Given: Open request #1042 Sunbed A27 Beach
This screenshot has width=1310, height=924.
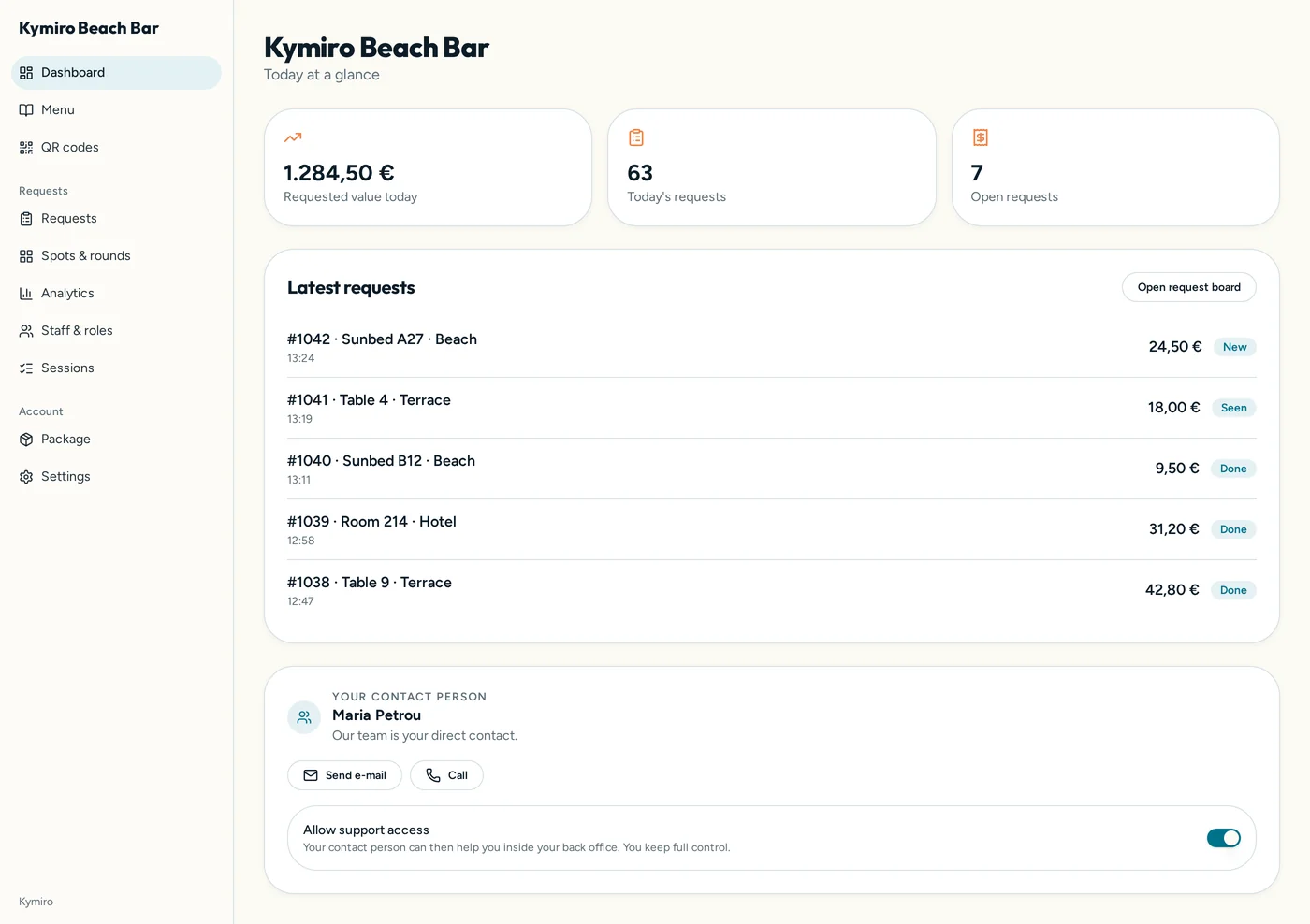Looking at the screenshot, I should click(771, 347).
